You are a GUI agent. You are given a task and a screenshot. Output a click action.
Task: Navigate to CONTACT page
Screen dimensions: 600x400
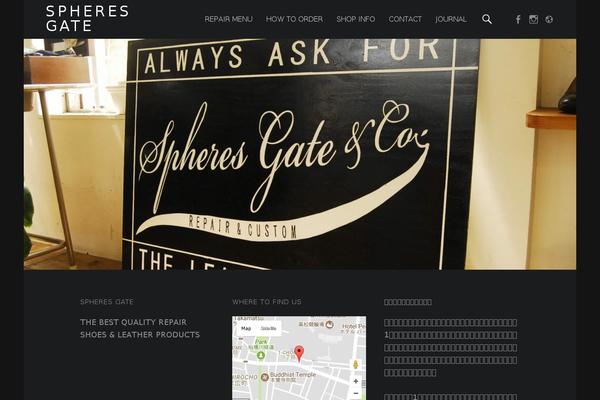pos(405,19)
